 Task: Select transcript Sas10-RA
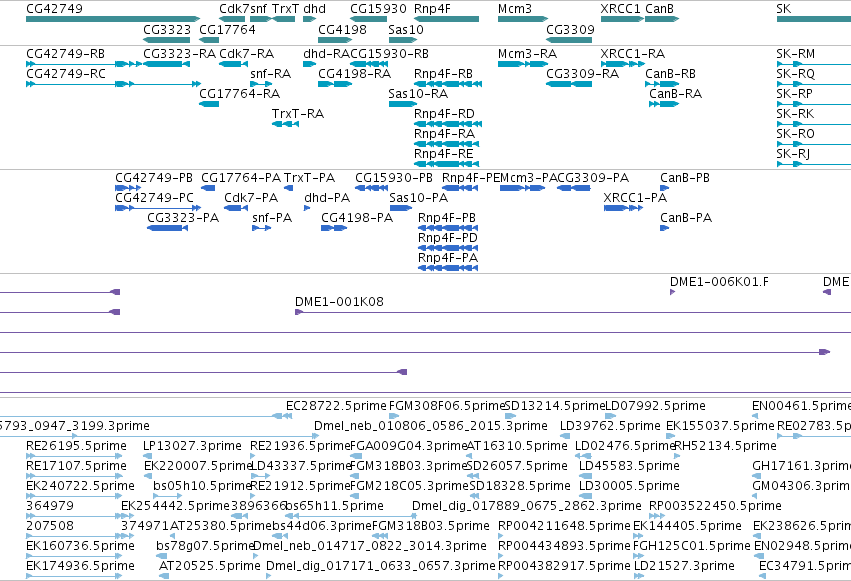[x=403, y=104]
